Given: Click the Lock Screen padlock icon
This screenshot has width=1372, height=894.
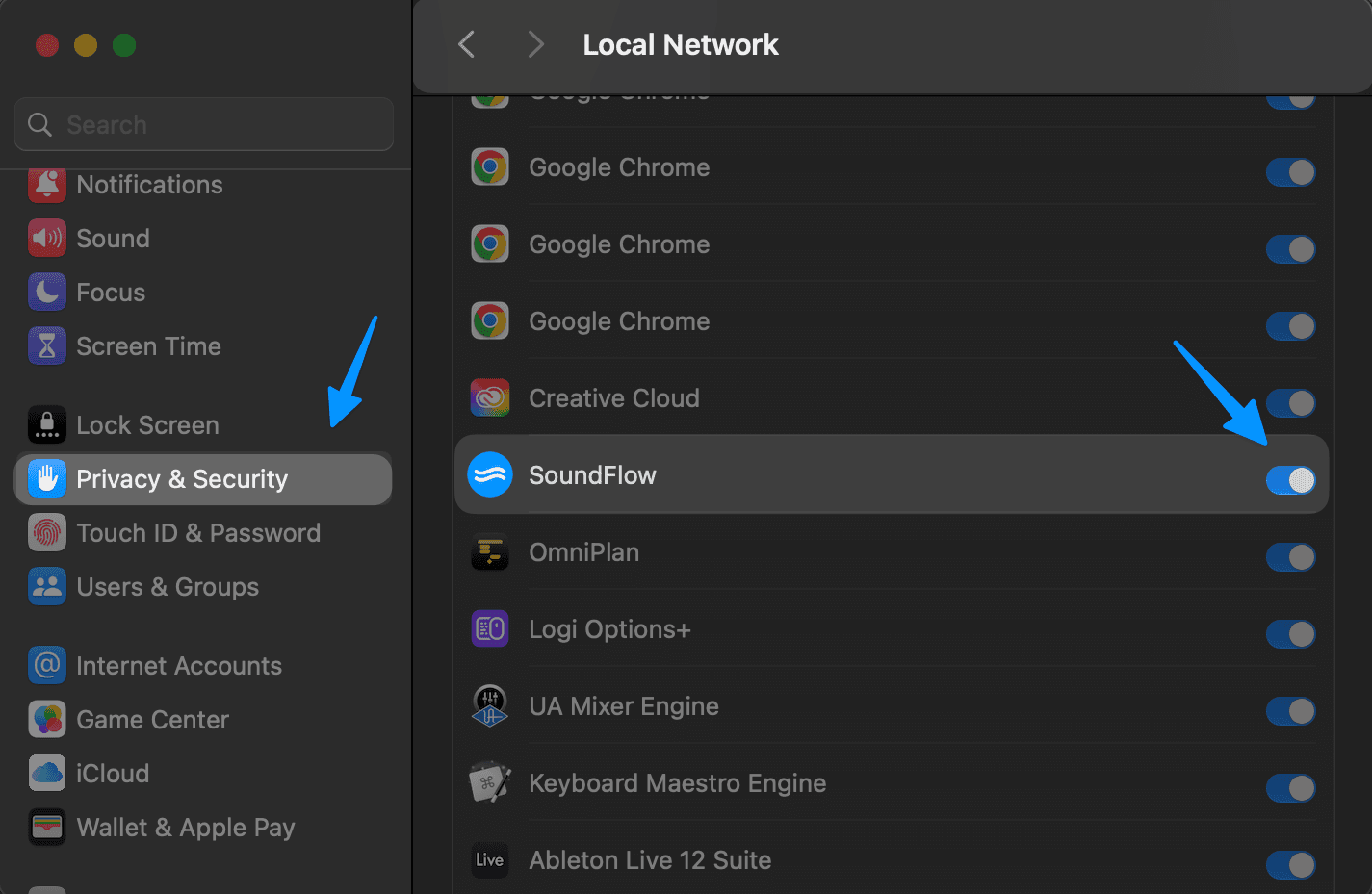Looking at the screenshot, I should pyautogui.click(x=47, y=425).
